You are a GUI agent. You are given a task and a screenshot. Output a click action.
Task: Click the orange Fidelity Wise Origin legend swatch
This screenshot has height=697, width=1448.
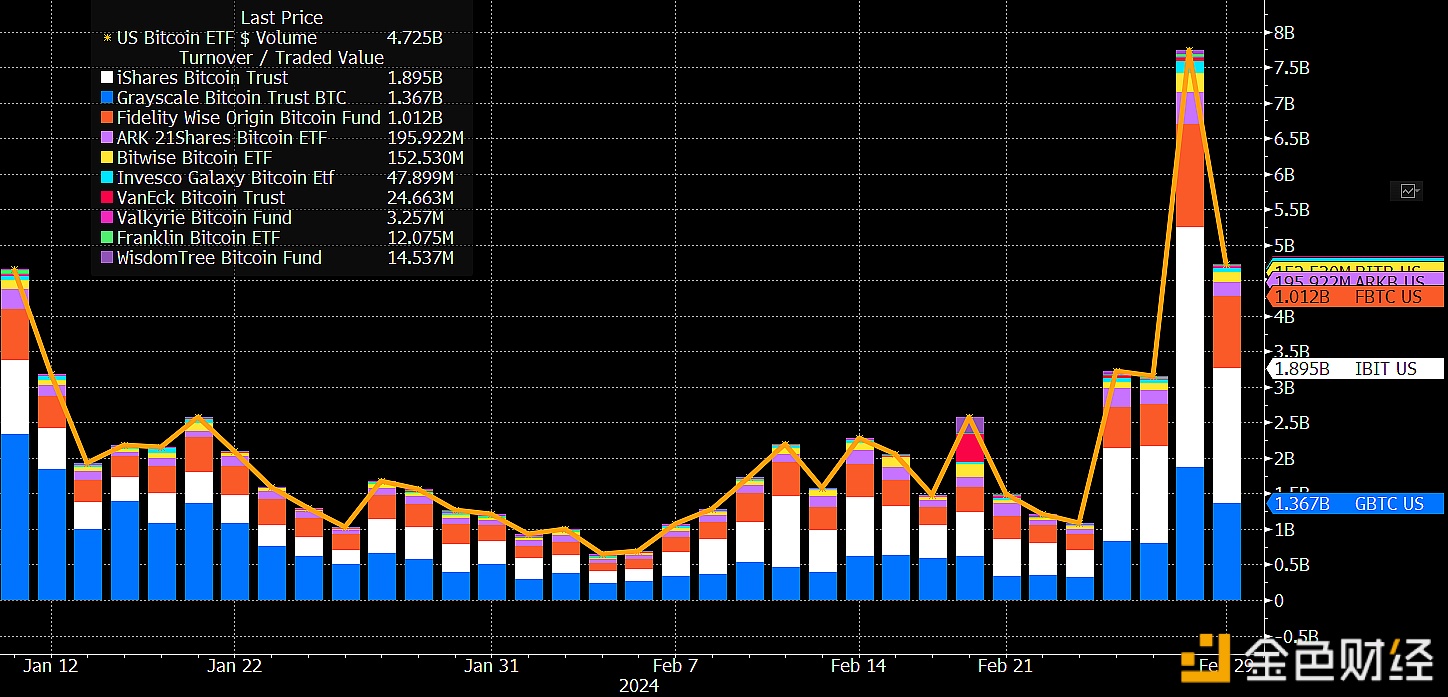107,118
